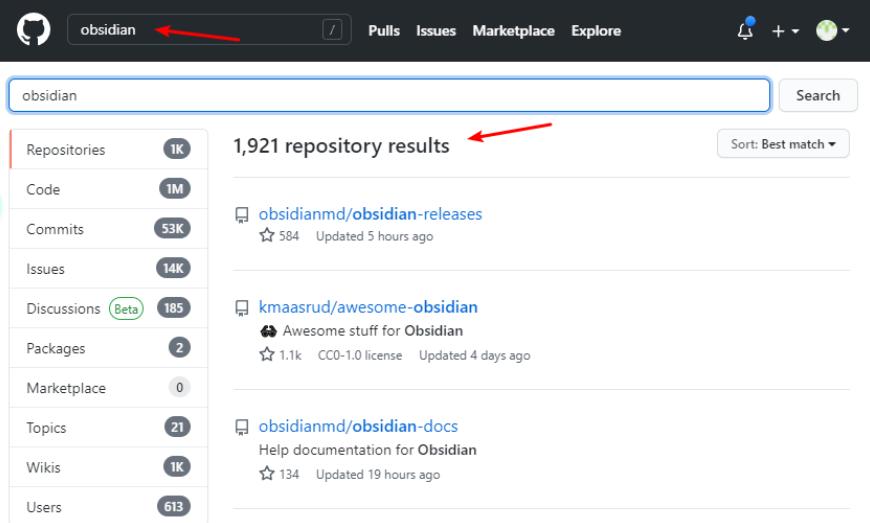Select the Discussions Beta filter
The image size is (870, 523).
pos(109,308)
